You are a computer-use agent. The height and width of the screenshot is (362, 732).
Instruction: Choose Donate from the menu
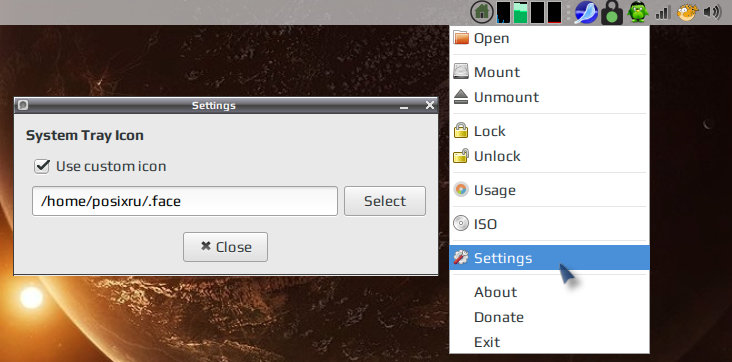tap(549, 317)
